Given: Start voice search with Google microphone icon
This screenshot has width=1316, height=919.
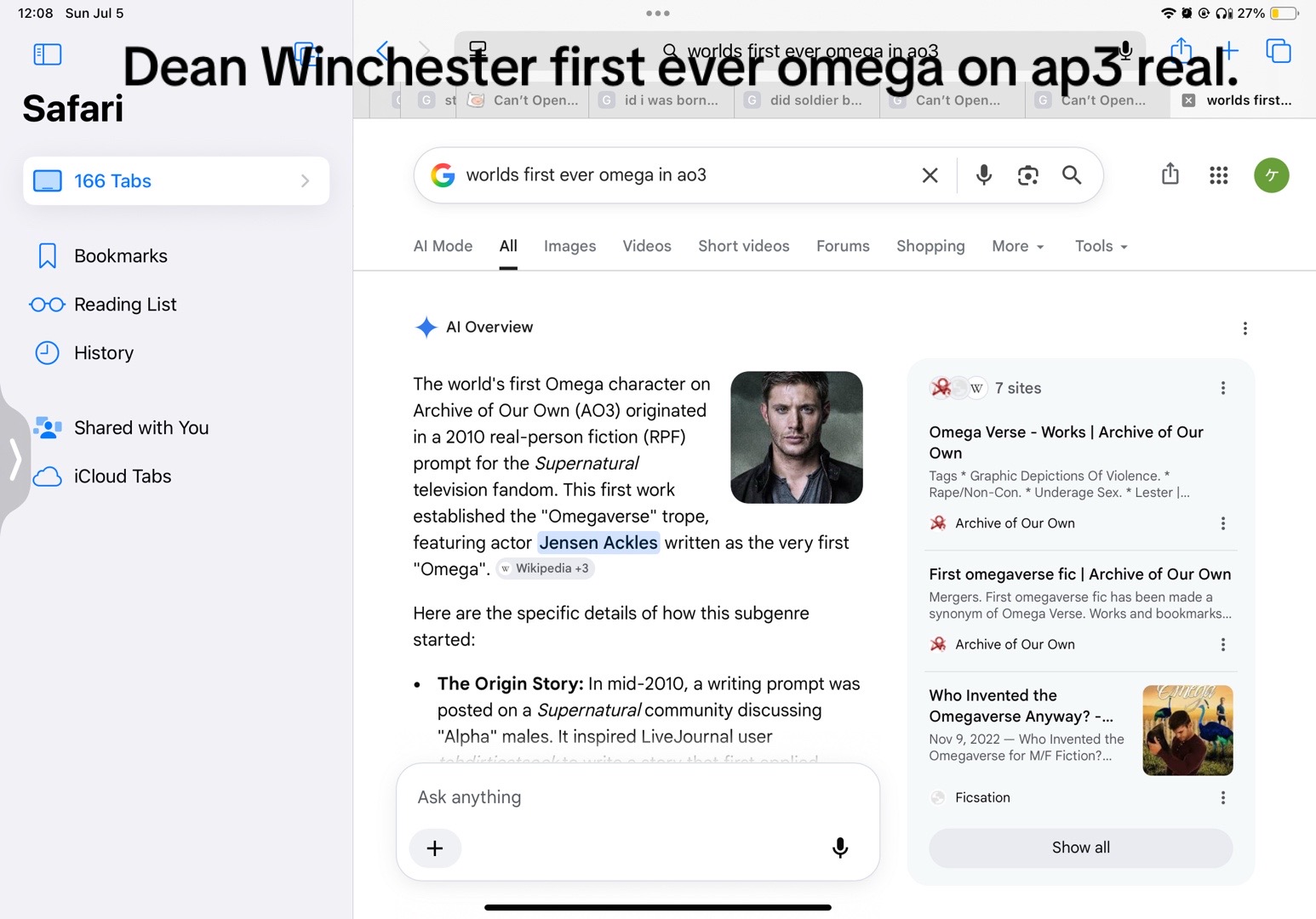Looking at the screenshot, I should pyautogui.click(x=983, y=175).
